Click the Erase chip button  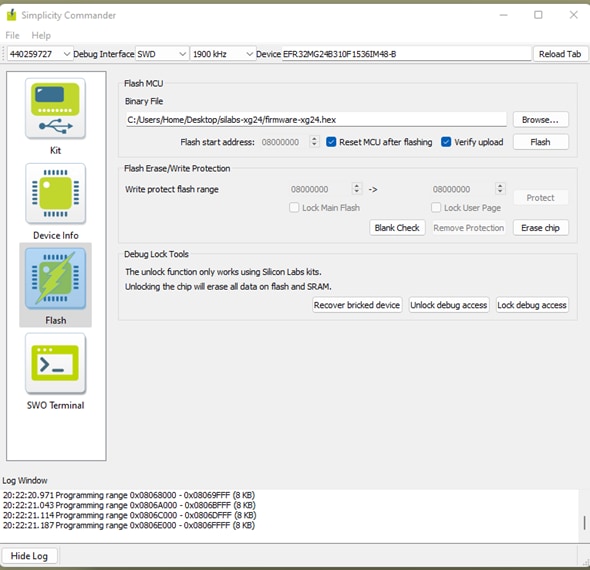(540, 228)
